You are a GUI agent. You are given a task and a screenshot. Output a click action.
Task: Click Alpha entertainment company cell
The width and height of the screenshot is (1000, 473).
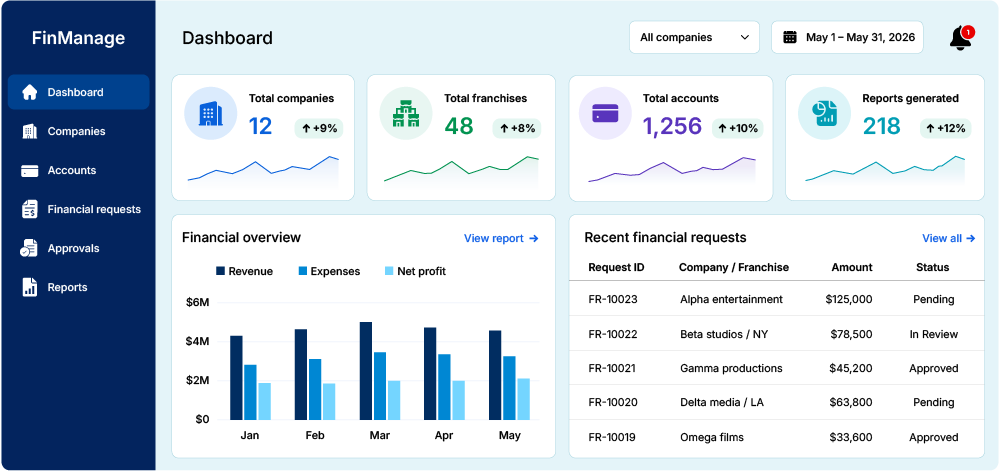(x=731, y=300)
